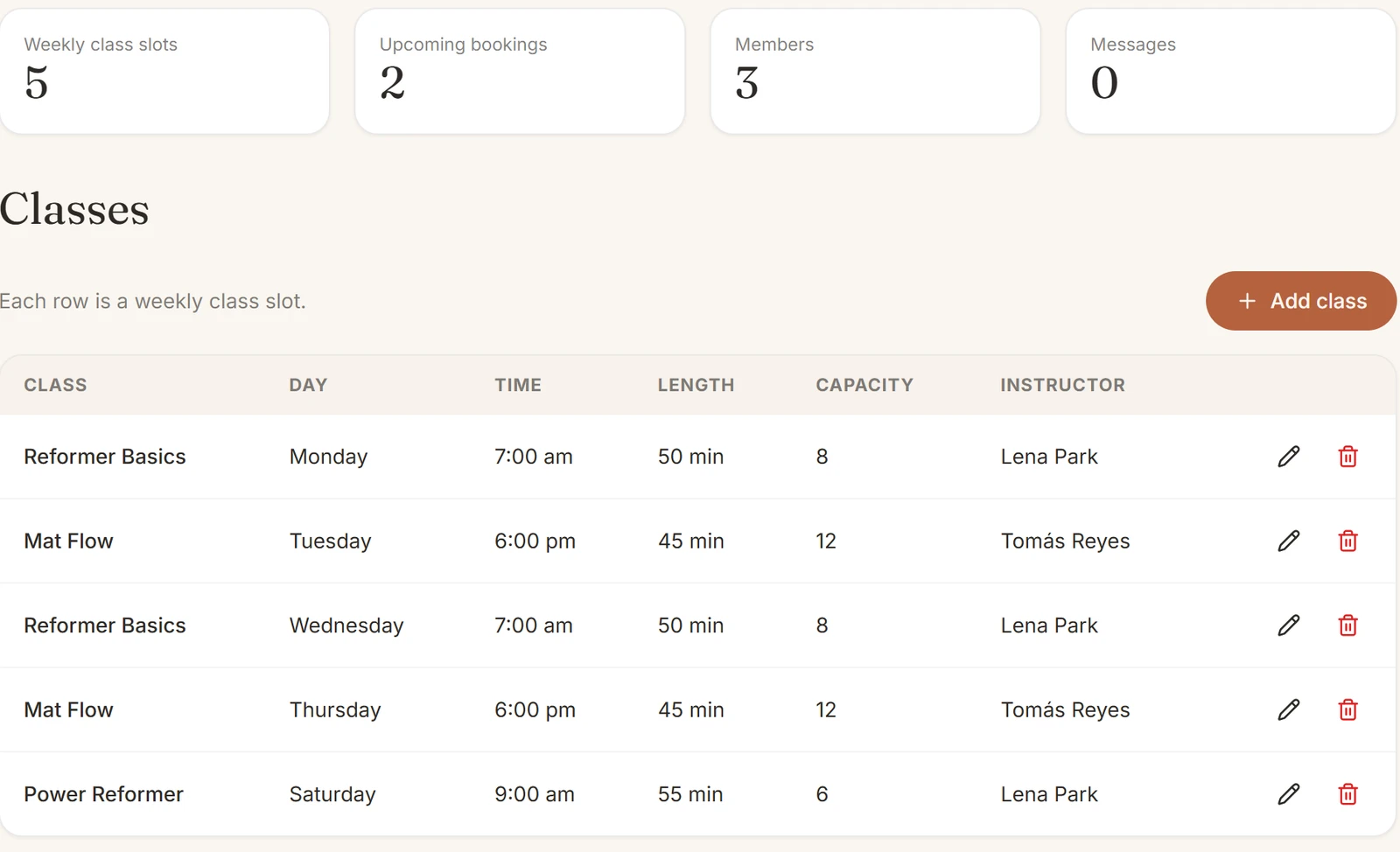
Task: Delete the Tuesday Mat Flow class
Action: pos(1347,541)
